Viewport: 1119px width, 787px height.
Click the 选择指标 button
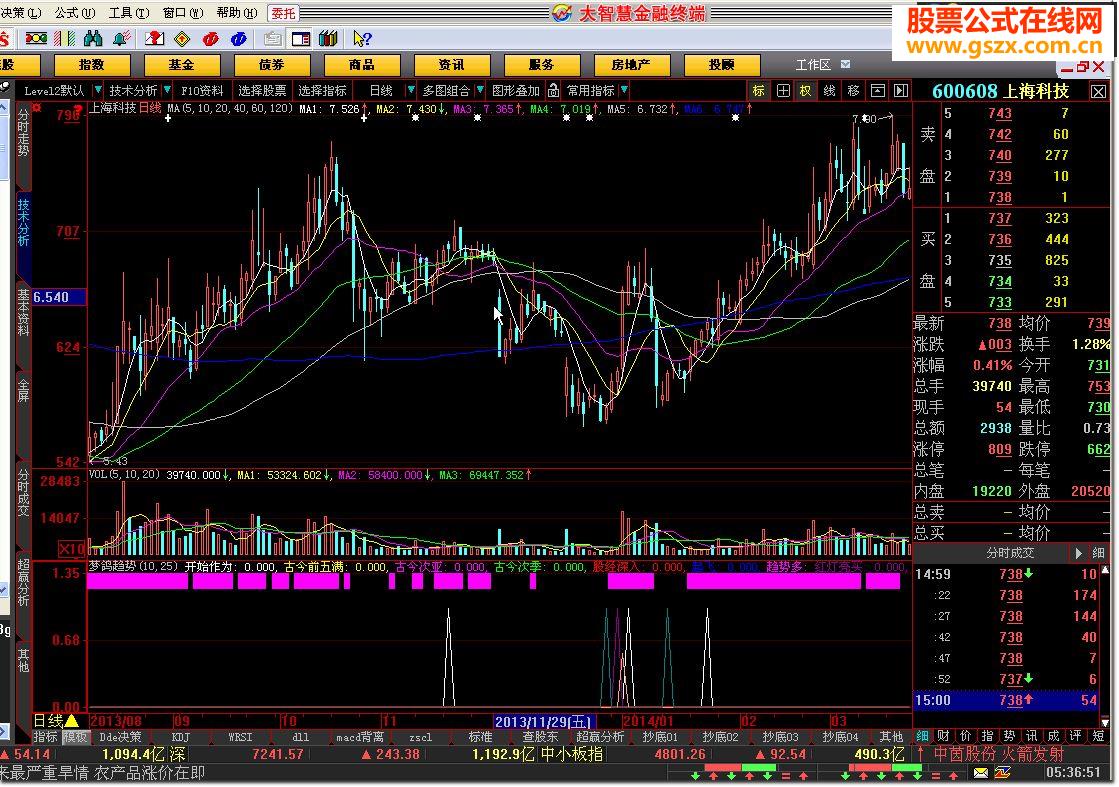(322, 91)
